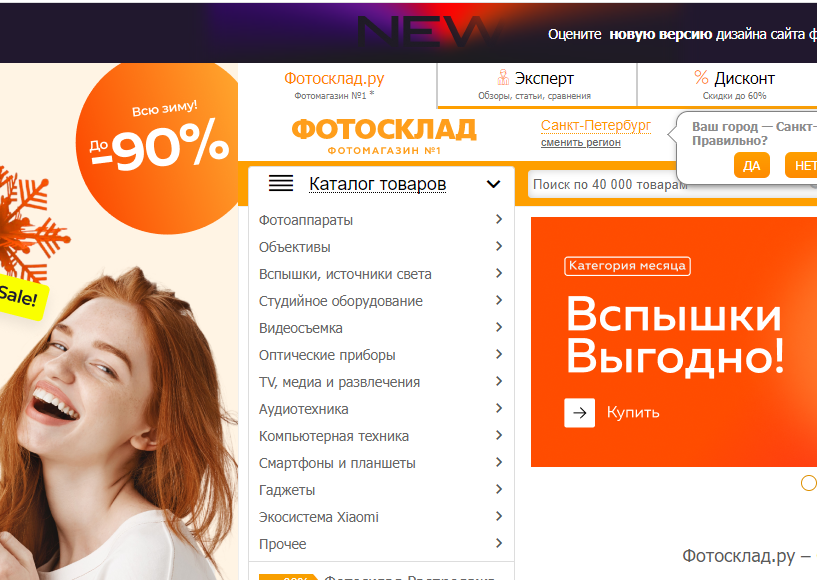
Task: Click the Санкт-Петербург city link
Action: 596,126
